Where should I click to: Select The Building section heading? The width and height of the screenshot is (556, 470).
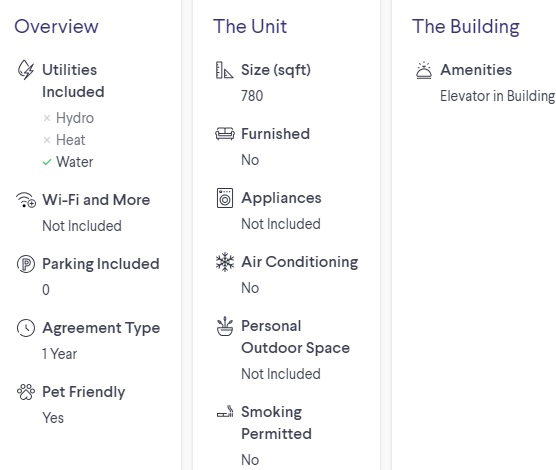point(466,27)
